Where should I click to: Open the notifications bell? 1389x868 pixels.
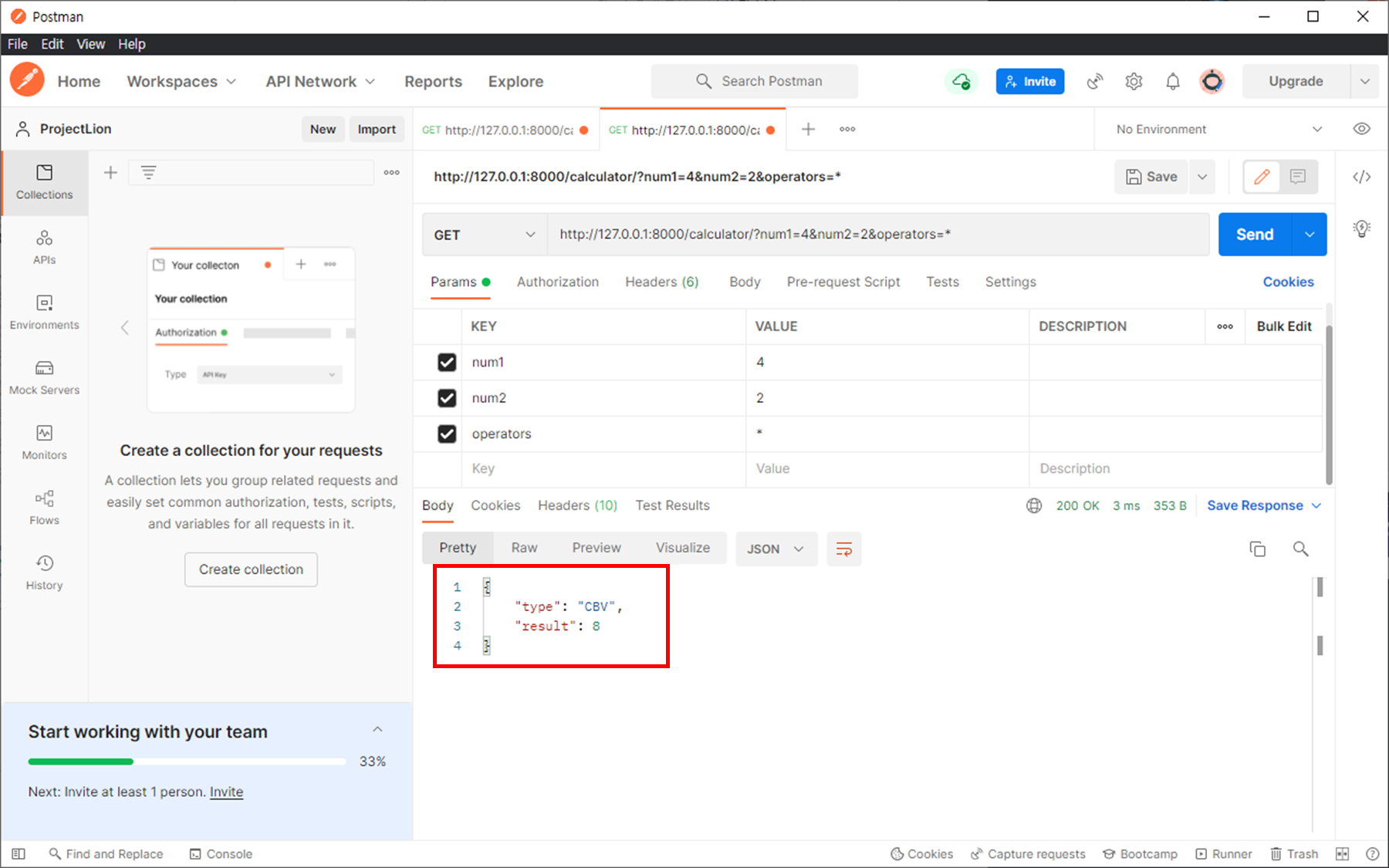click(1172, 81)
